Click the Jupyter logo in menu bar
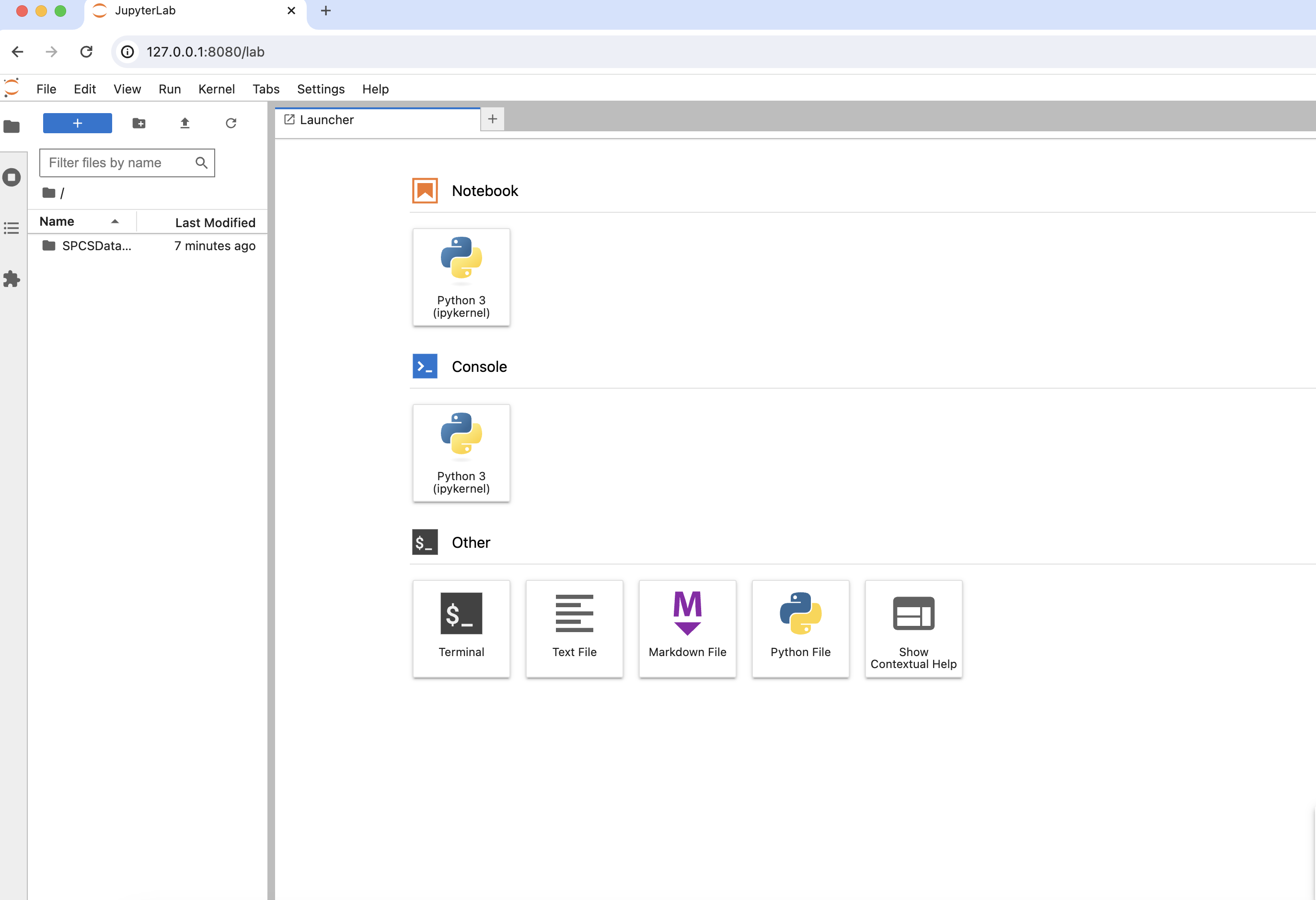 click(x=12, y=88)
